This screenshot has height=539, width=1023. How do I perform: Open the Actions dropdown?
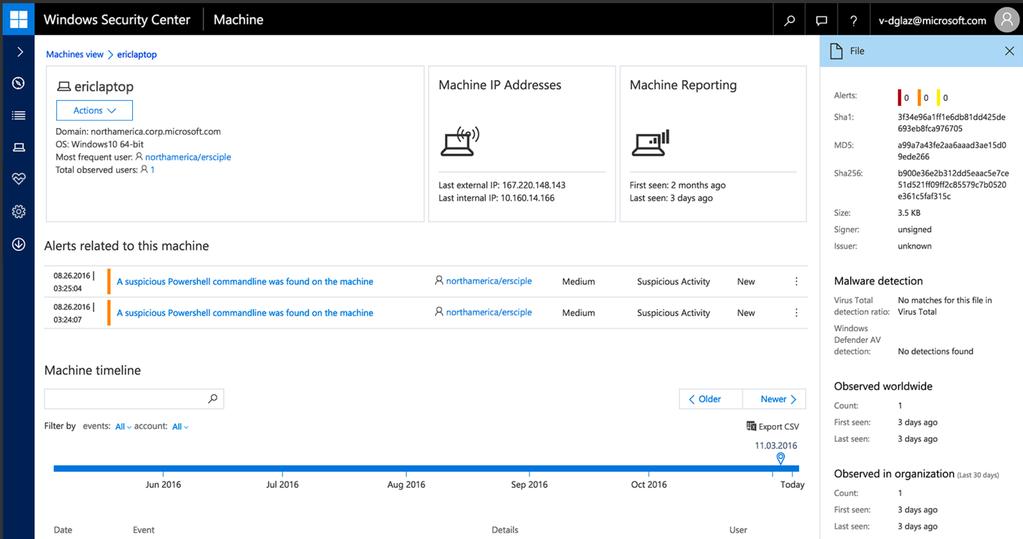(x=95, y=110)
